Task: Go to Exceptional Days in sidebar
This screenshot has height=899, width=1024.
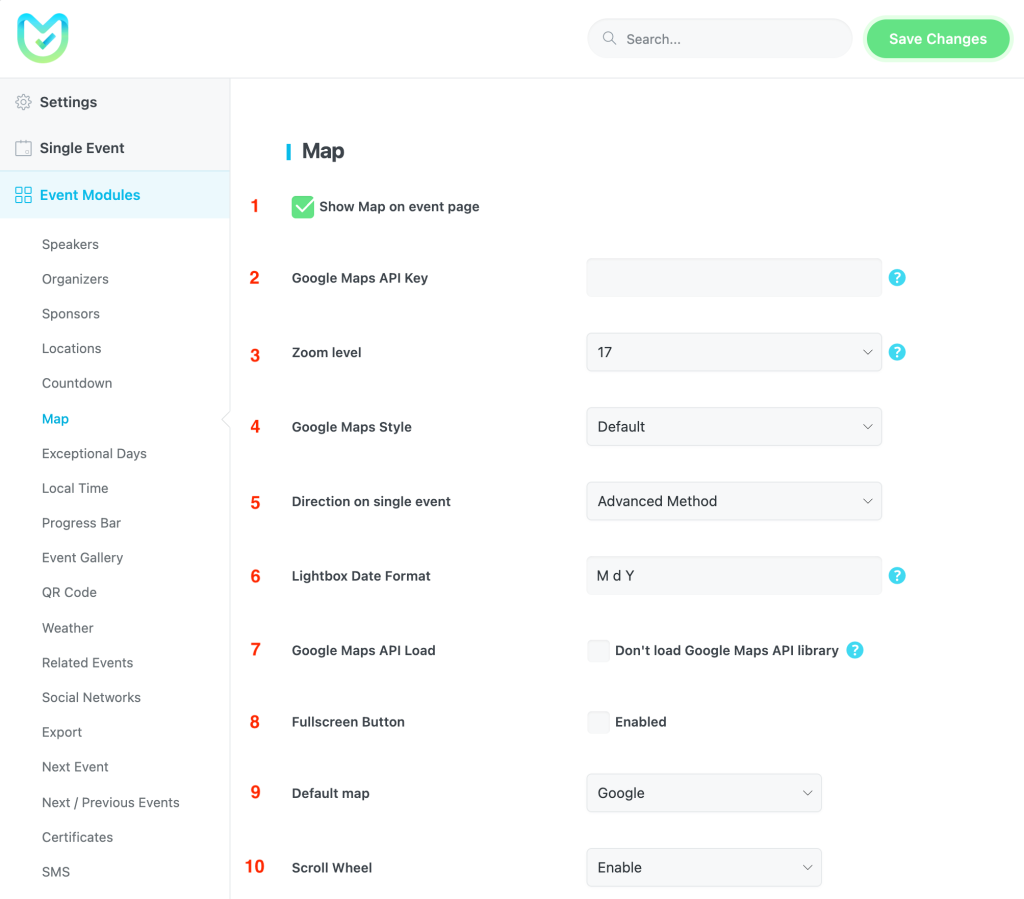Action: tap(94, 453)
